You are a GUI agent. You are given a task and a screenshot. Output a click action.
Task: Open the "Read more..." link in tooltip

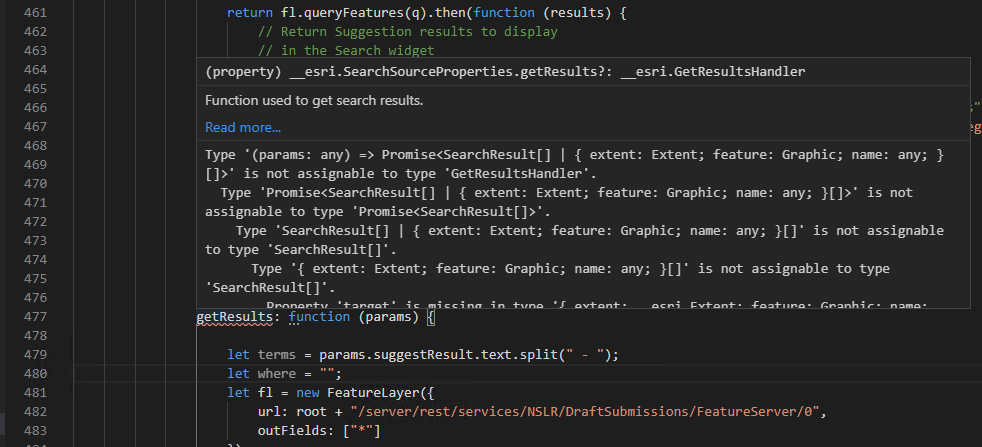243,127
